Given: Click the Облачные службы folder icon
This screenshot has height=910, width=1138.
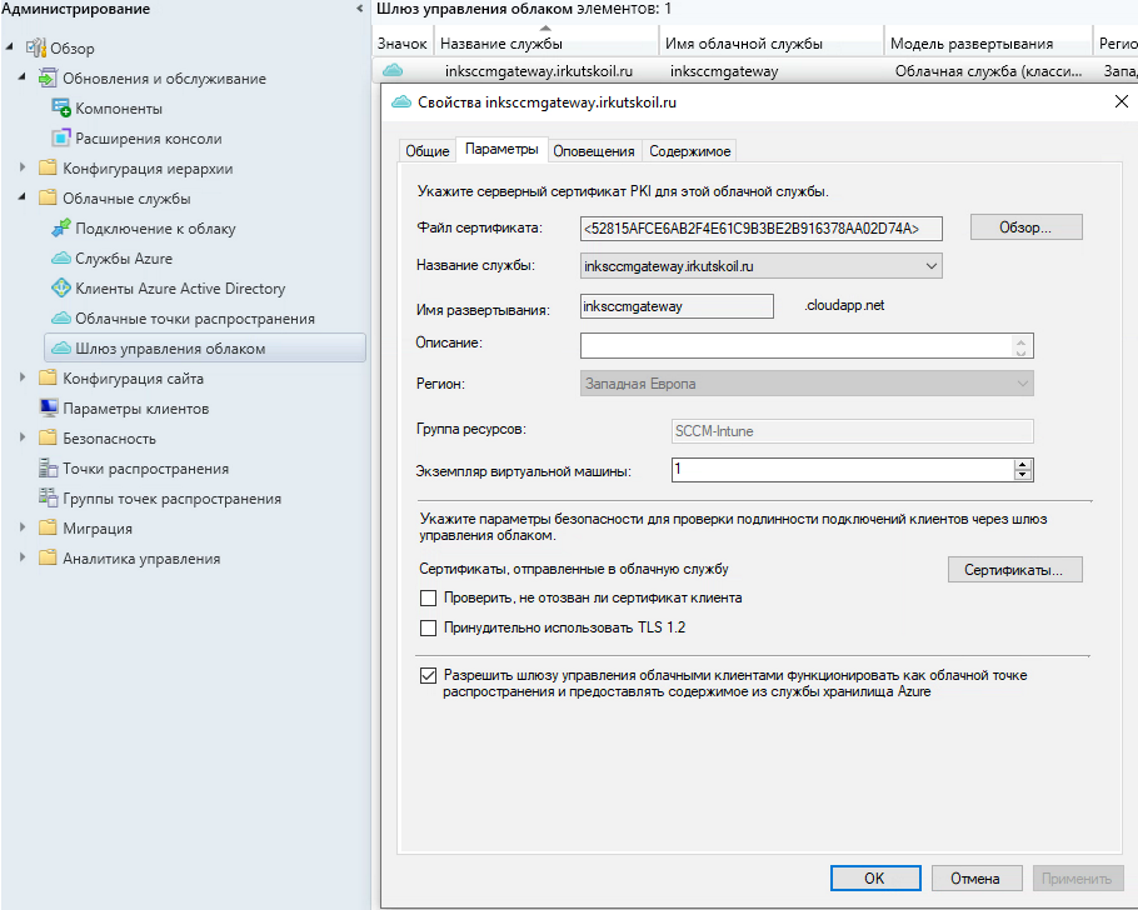Looking at the screenshot, I should pyautogui.click(x=48, y=197).
